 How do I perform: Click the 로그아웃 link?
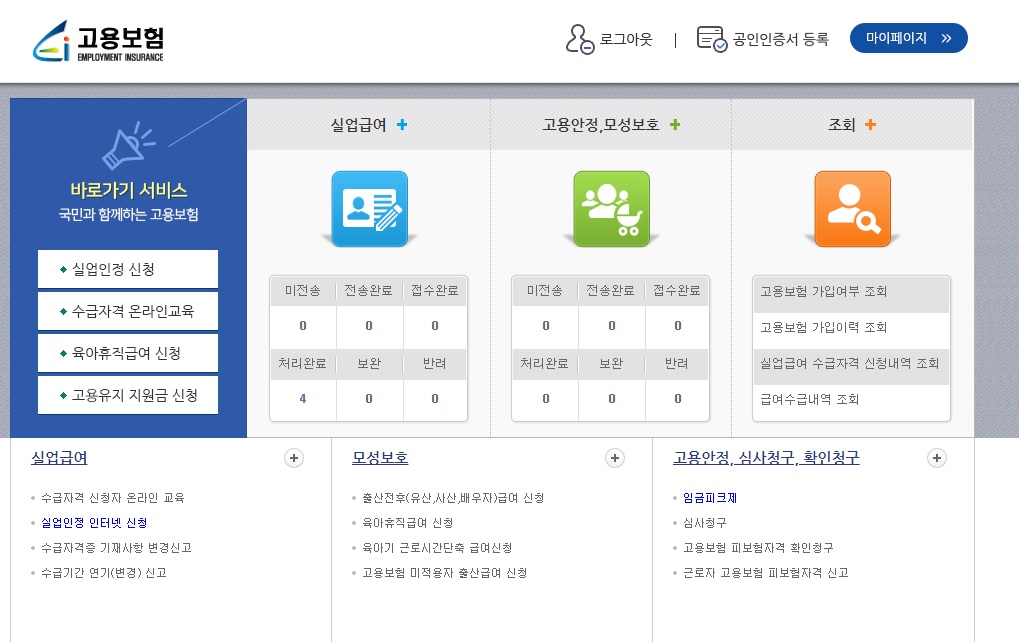626,39
